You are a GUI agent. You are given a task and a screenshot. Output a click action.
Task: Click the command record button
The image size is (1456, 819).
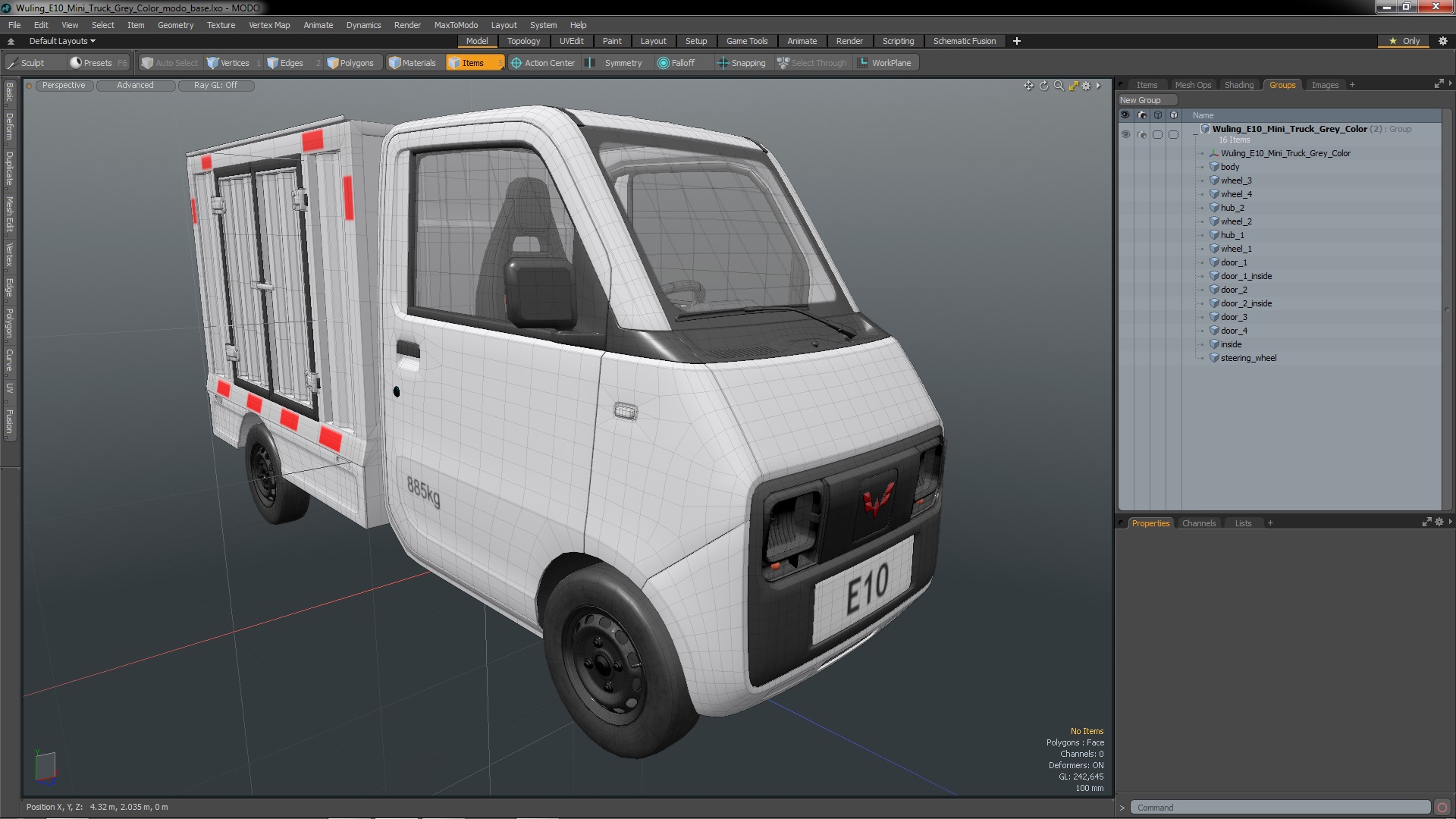point(1442,808)
